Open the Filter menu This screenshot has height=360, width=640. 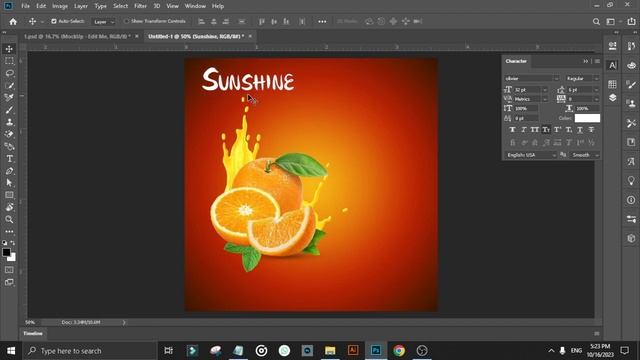140,6
